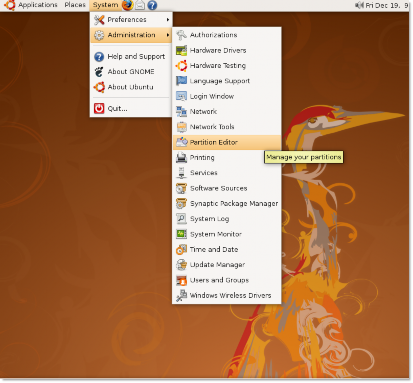This screenshot has width=413, height=383.
Task: Click the blue help icon in the top panel
Action: coord(152,5)
